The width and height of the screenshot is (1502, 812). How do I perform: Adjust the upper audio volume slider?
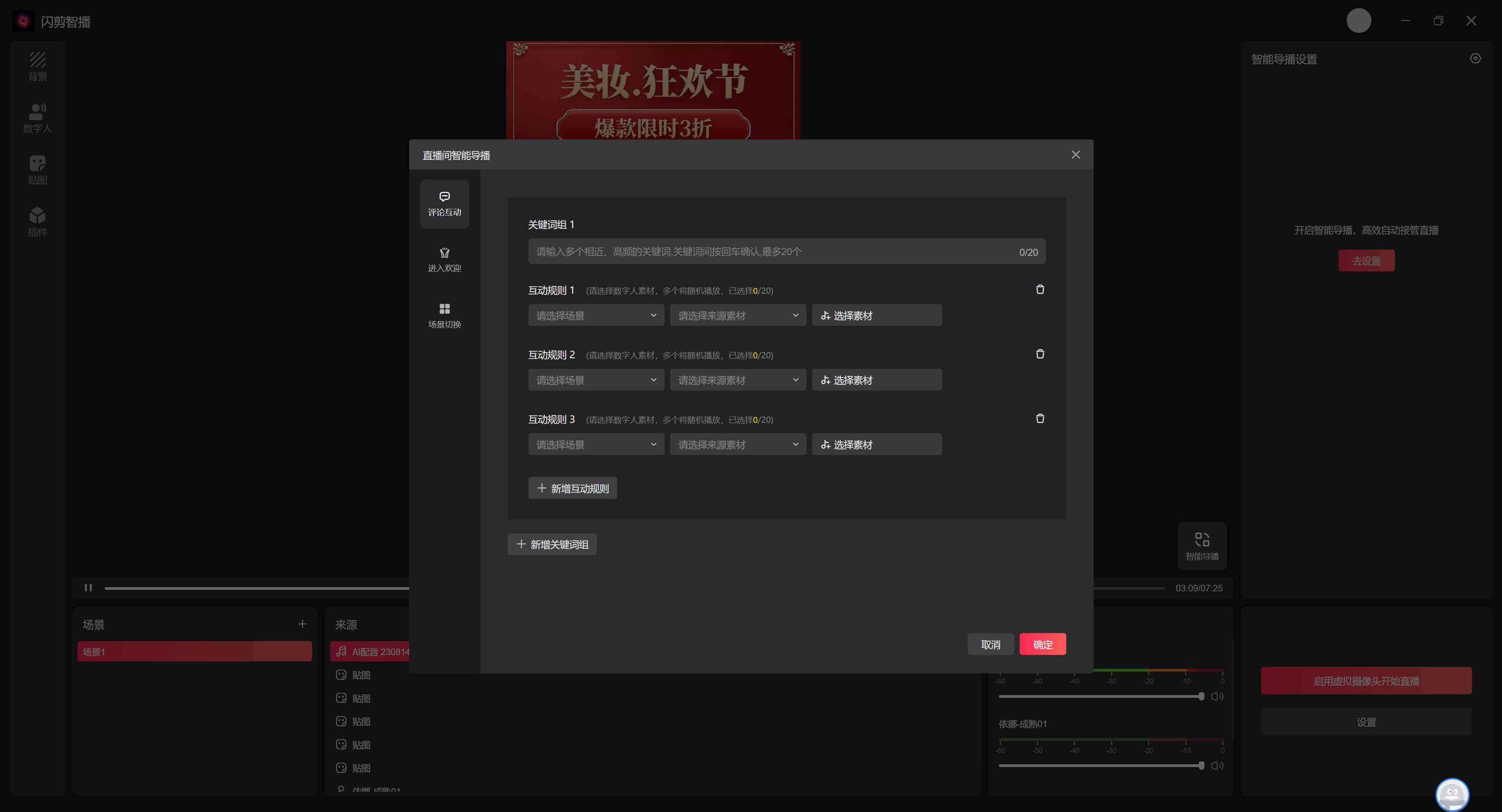click(x=1101, y=697)
